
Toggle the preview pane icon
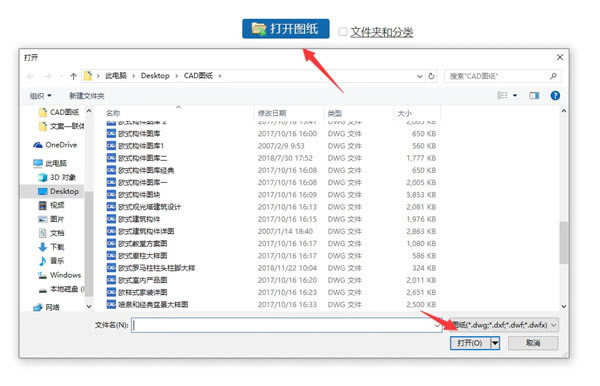tap(534, 96)
